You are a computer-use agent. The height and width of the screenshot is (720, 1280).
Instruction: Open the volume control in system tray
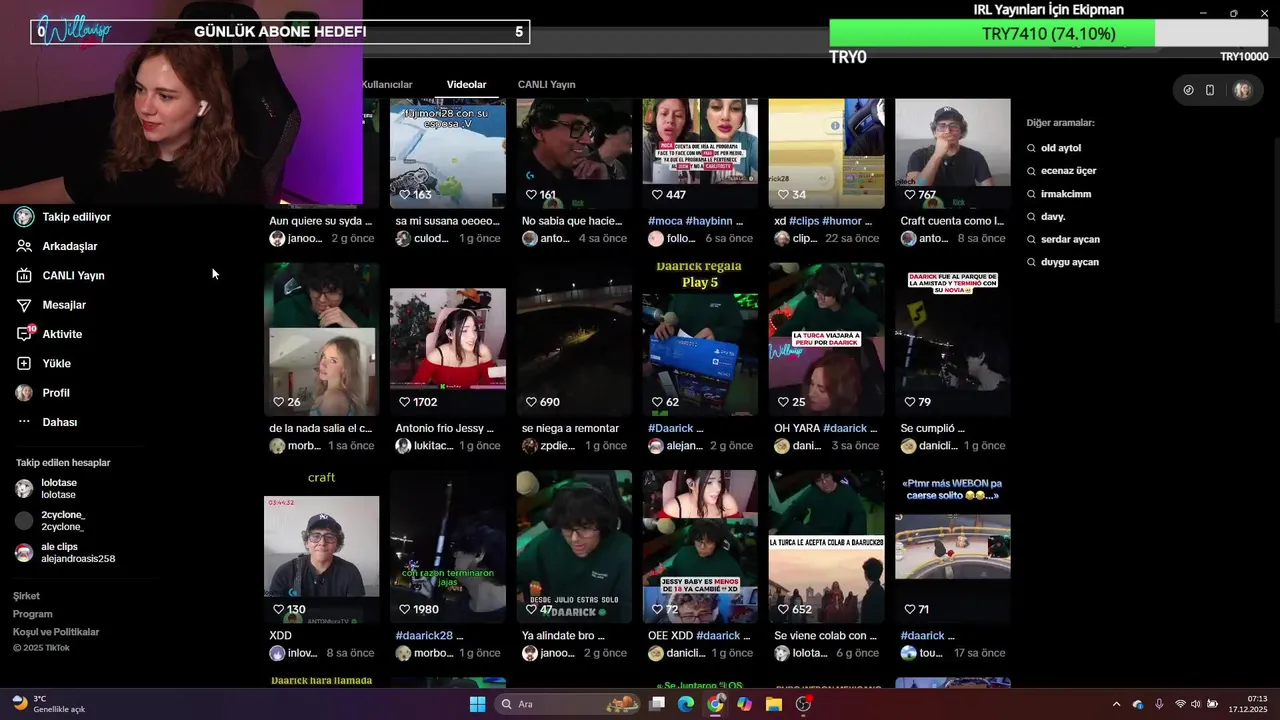[x=1195, y=704]
